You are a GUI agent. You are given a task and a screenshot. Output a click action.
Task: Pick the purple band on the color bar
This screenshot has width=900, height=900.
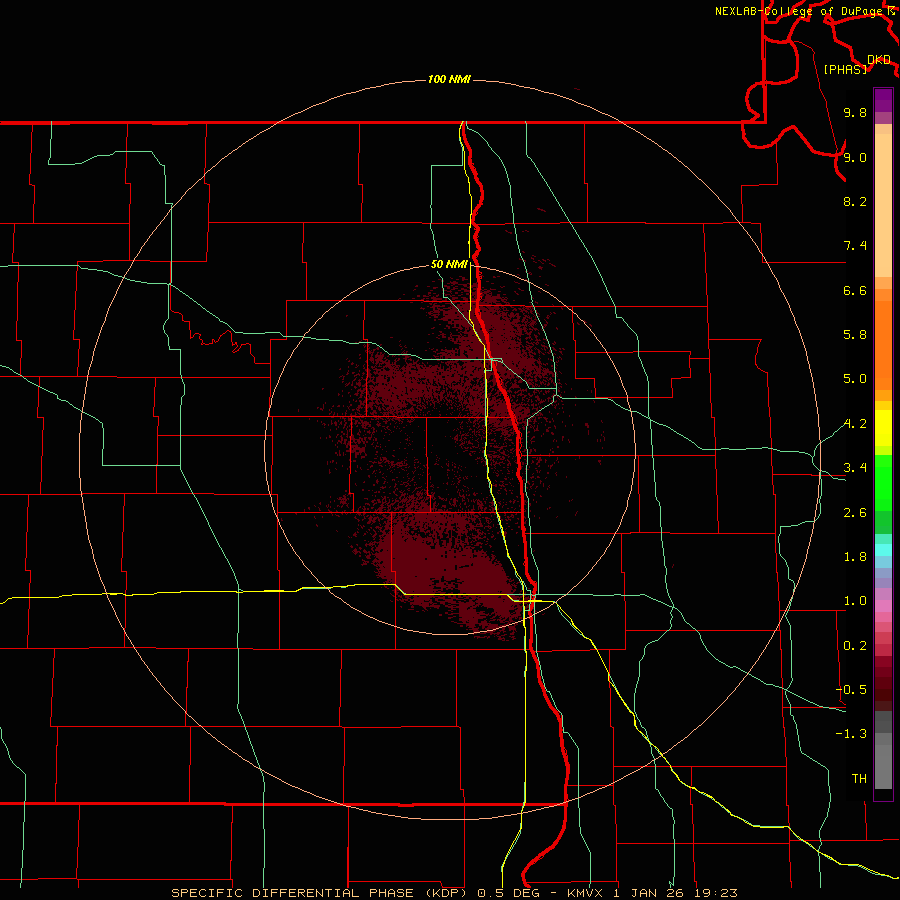(883, 100)
